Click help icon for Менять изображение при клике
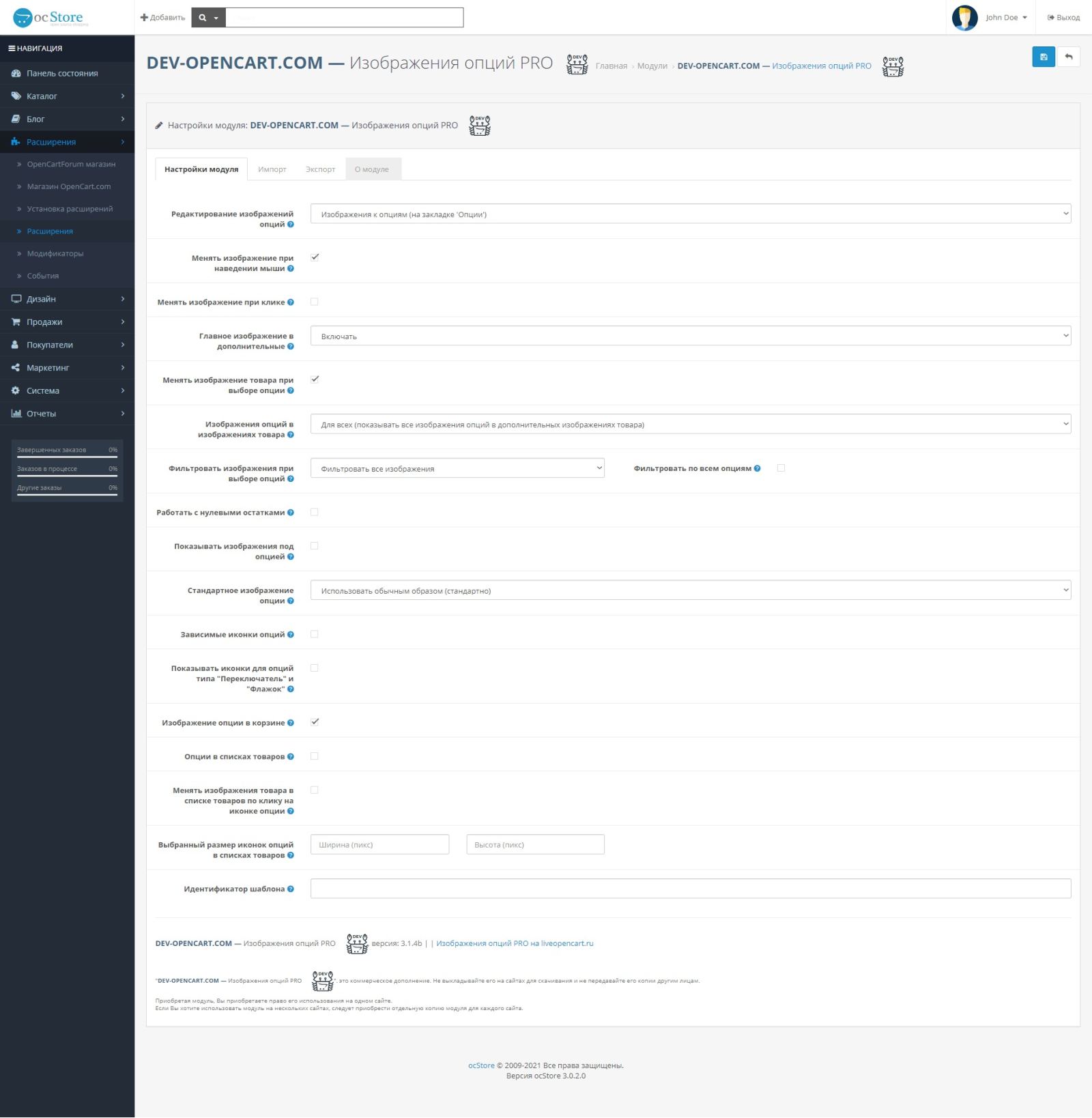This screenshot has height=1118, width=1092. pyautogui.click(x=291, y=302)
